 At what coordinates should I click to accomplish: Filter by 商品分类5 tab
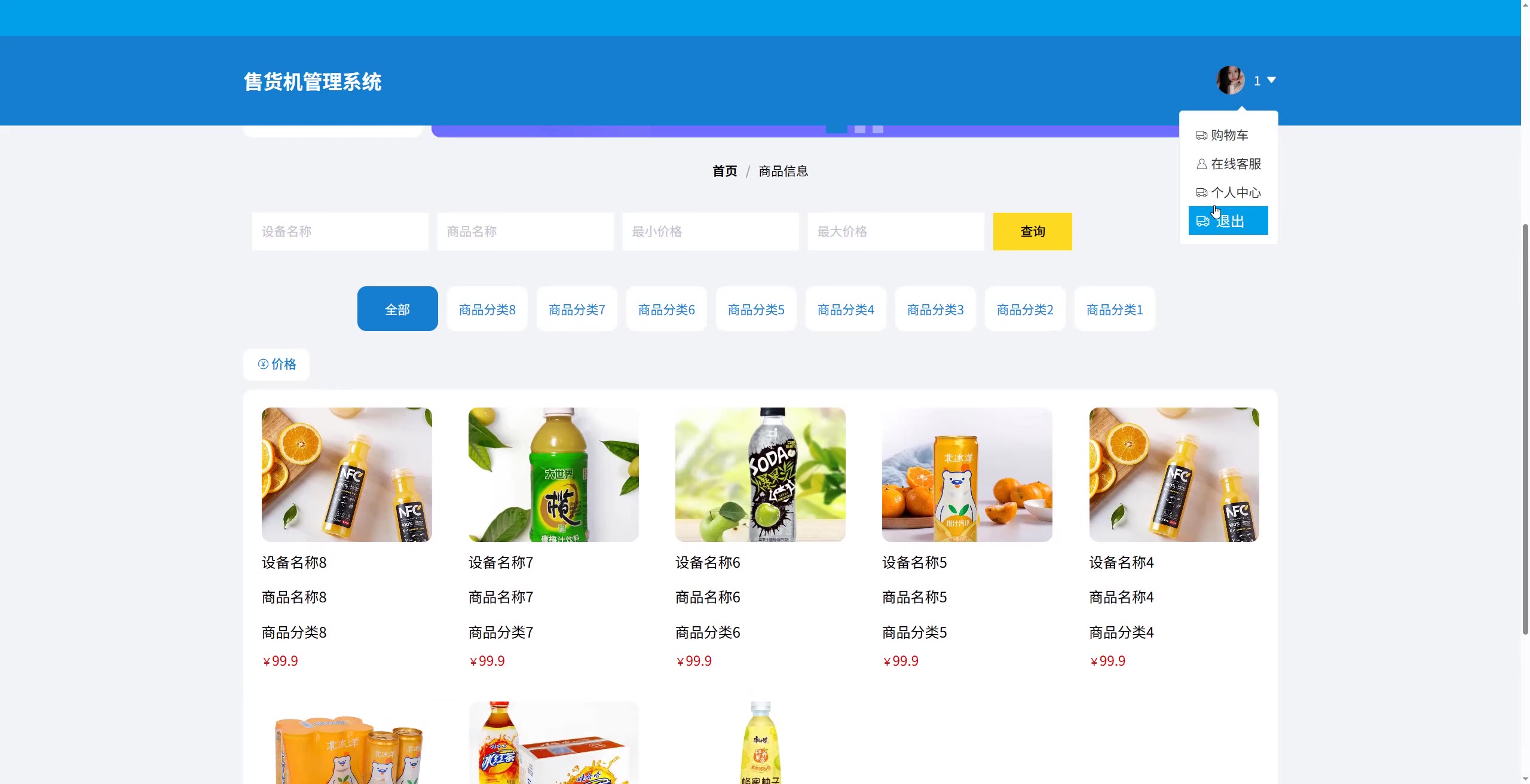(x=756, y=309)
